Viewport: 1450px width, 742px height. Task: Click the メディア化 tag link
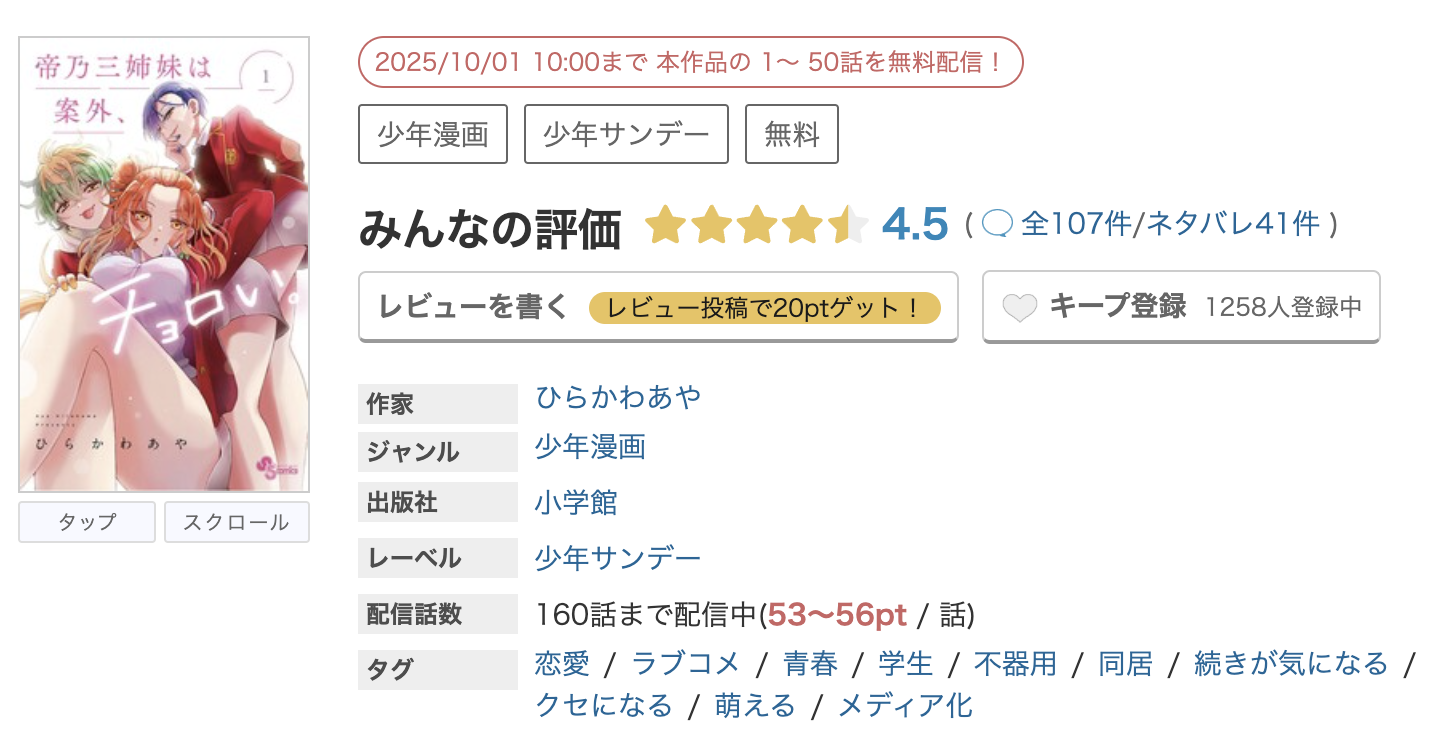905,705
